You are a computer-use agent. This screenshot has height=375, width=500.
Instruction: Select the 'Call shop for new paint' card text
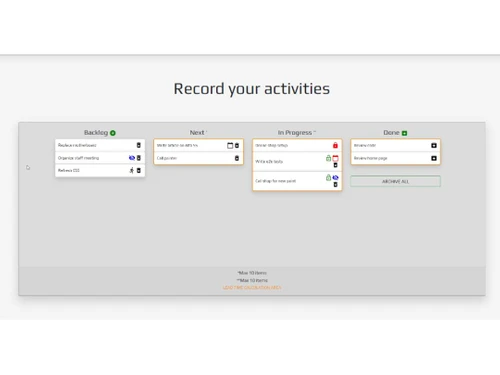275,181
